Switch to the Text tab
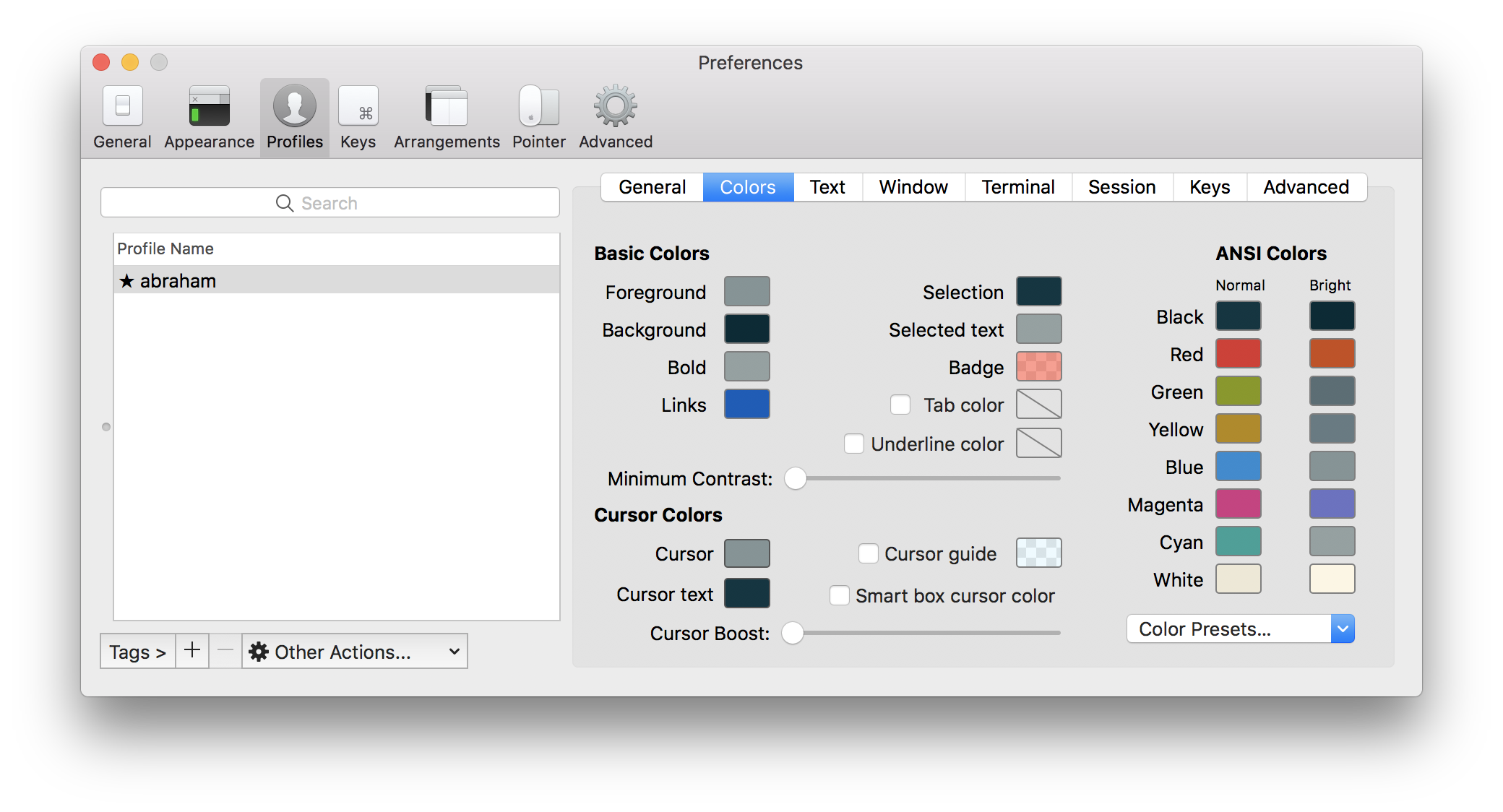 (x=827, y=187)
